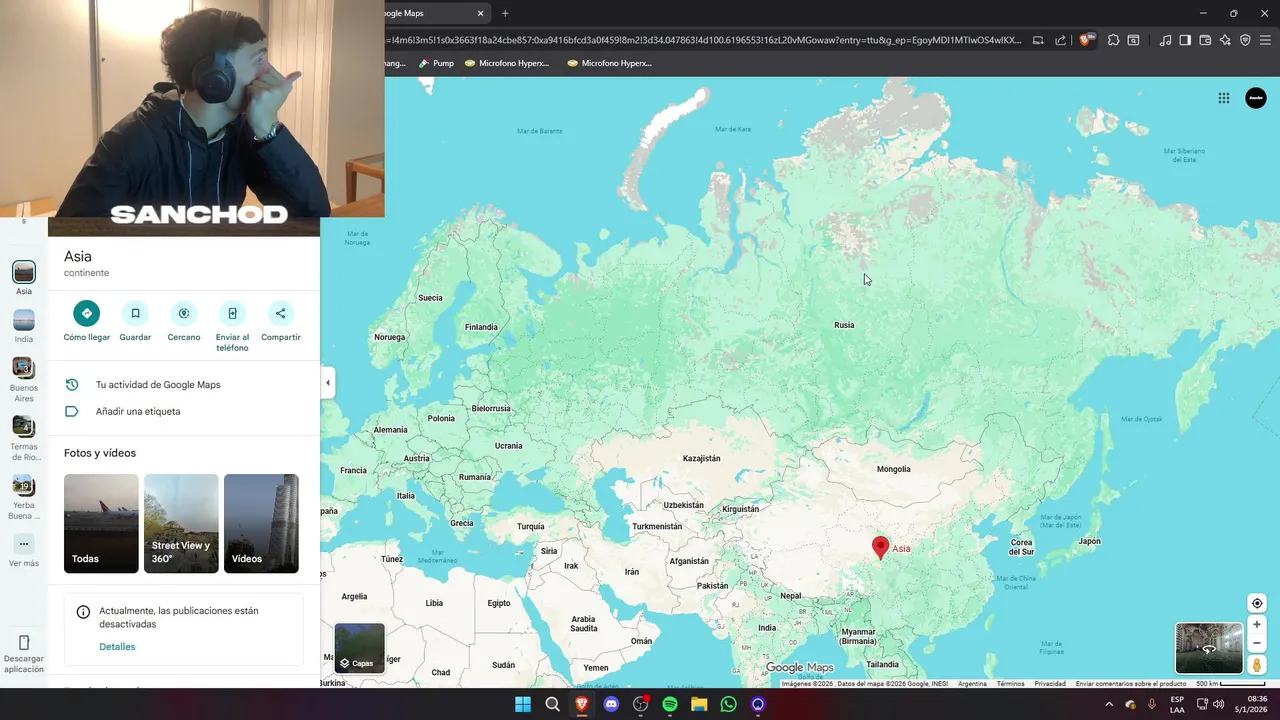
Task: Open the Todas photos thumbnail
Action: point(101,523)
